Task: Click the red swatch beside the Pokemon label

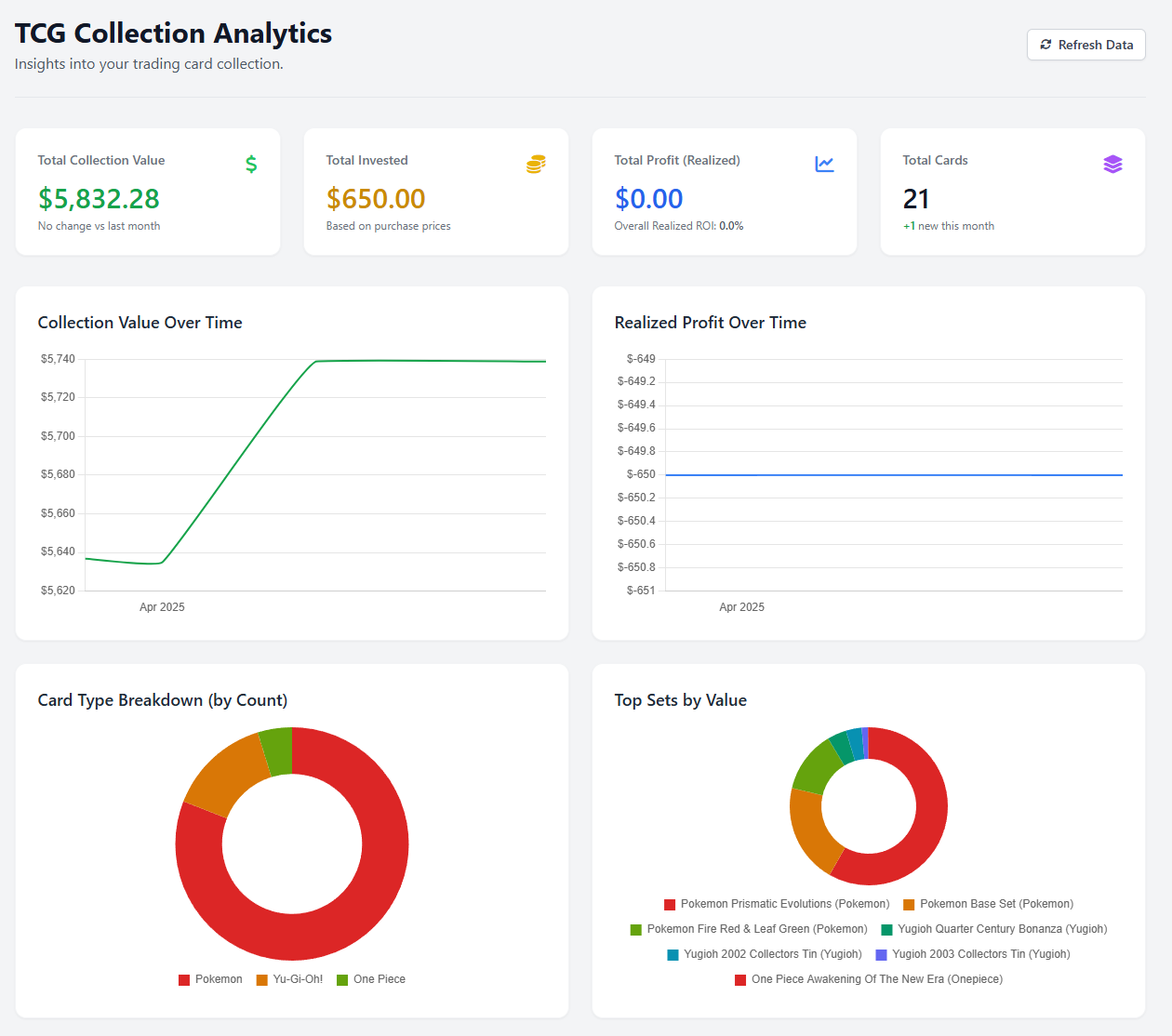Action: click(x=183, y=978)
